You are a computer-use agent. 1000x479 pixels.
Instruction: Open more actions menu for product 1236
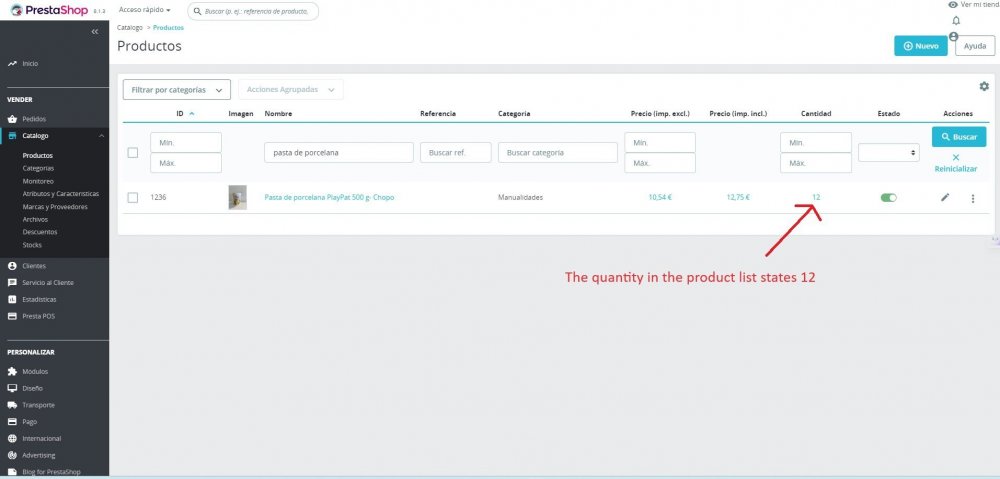pos(973,198)
